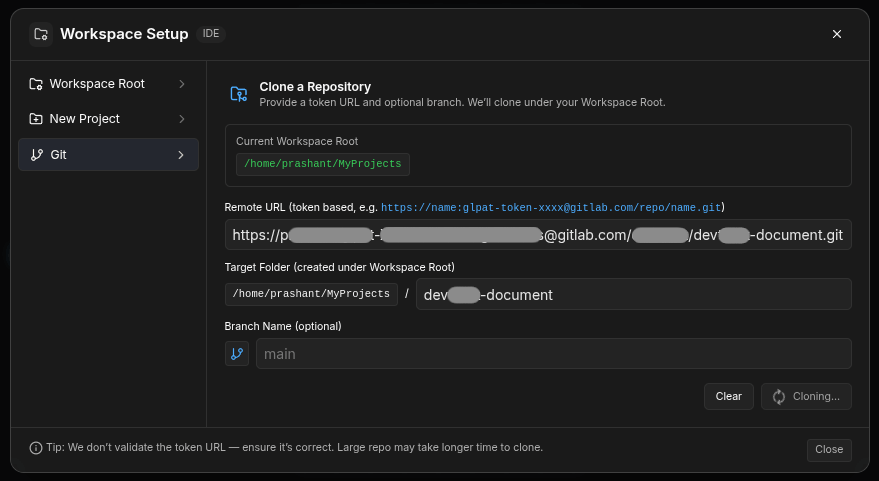This screenshot has width=879, height=481.
Task: Expand the New Project chevron
Action: click(182, 119)
